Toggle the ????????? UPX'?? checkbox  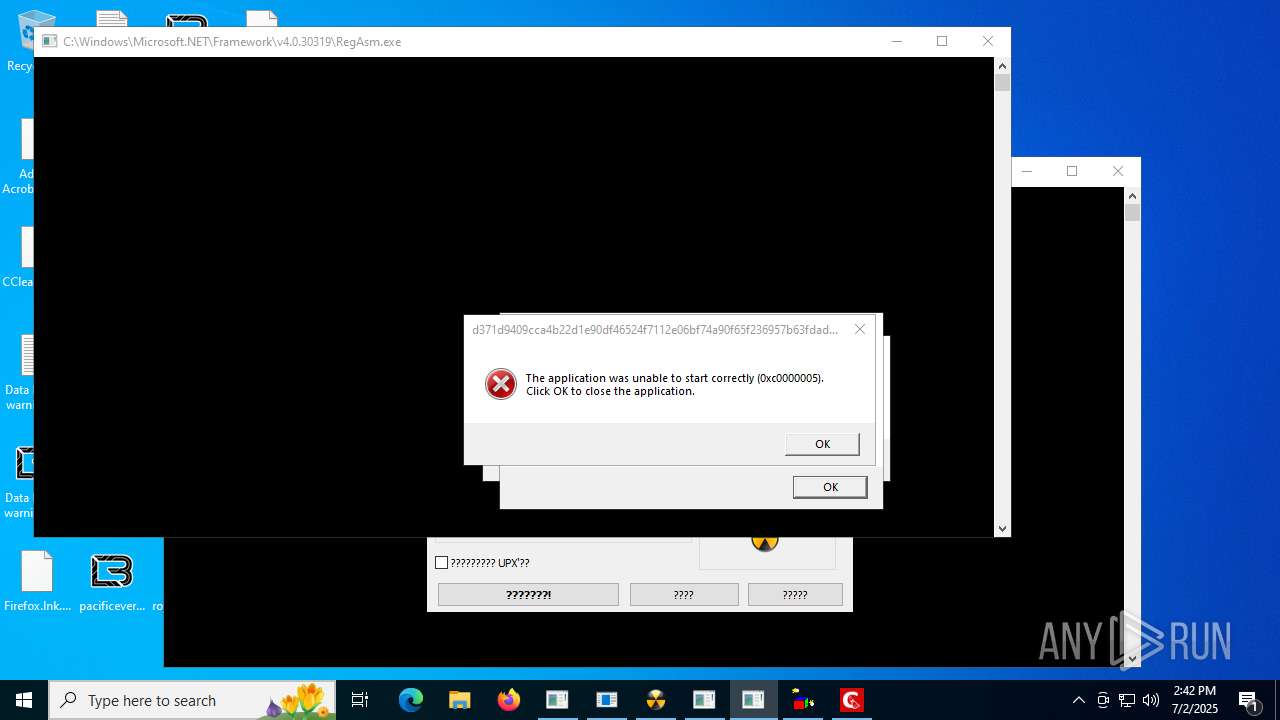pyautogui.click(x=441, y=563)
